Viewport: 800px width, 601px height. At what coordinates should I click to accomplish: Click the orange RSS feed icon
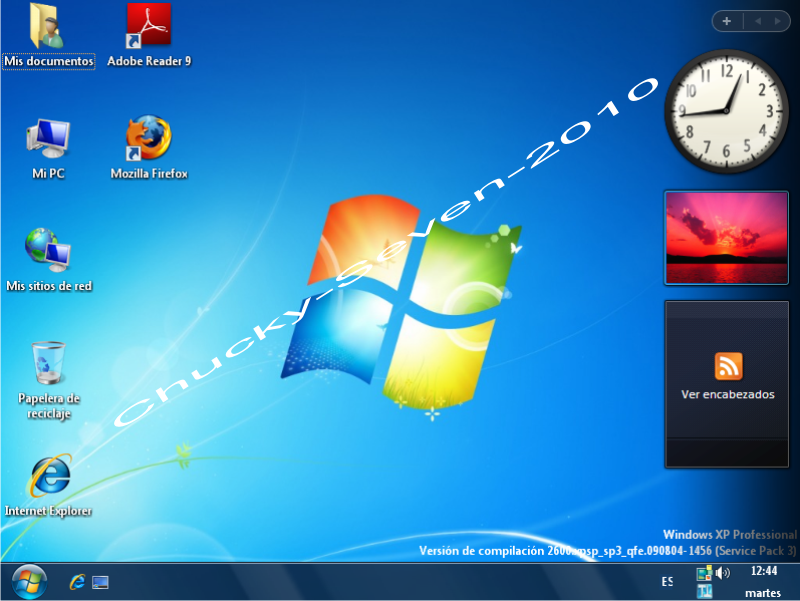pyautogui.click(x=729, y=366)
